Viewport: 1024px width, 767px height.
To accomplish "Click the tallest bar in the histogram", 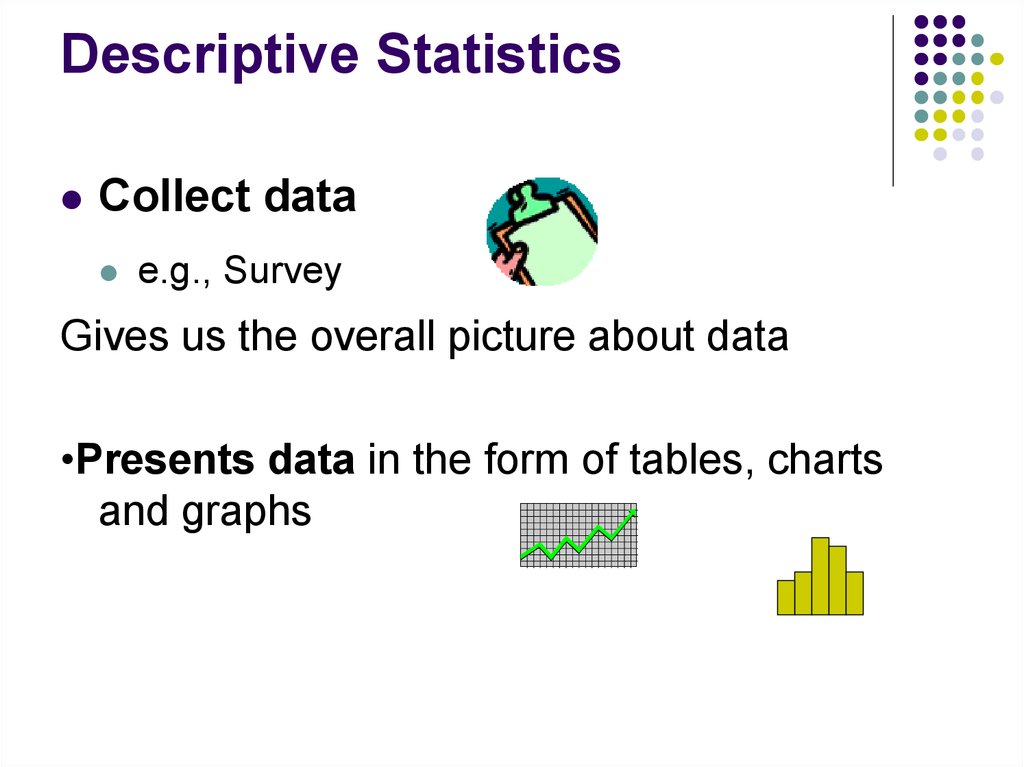I will pos(820,576).
